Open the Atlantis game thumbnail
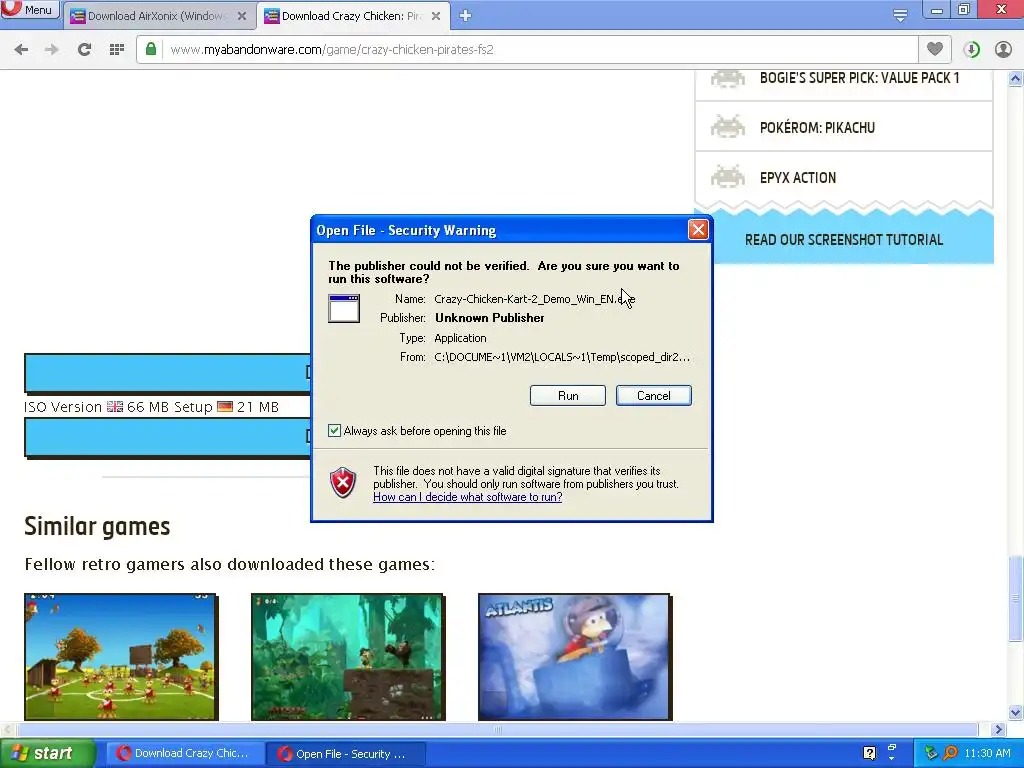This screenshot has width=1024, height=768. point(575,656)
